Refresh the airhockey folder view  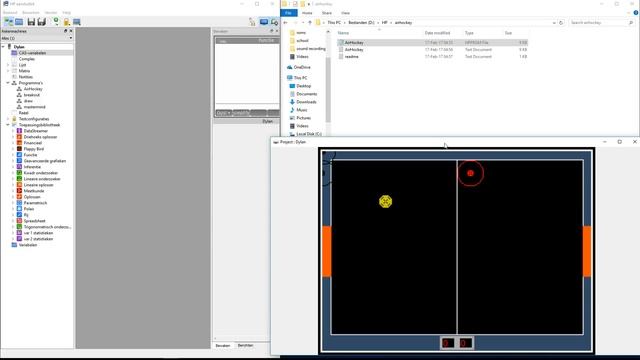coord(561,23)
